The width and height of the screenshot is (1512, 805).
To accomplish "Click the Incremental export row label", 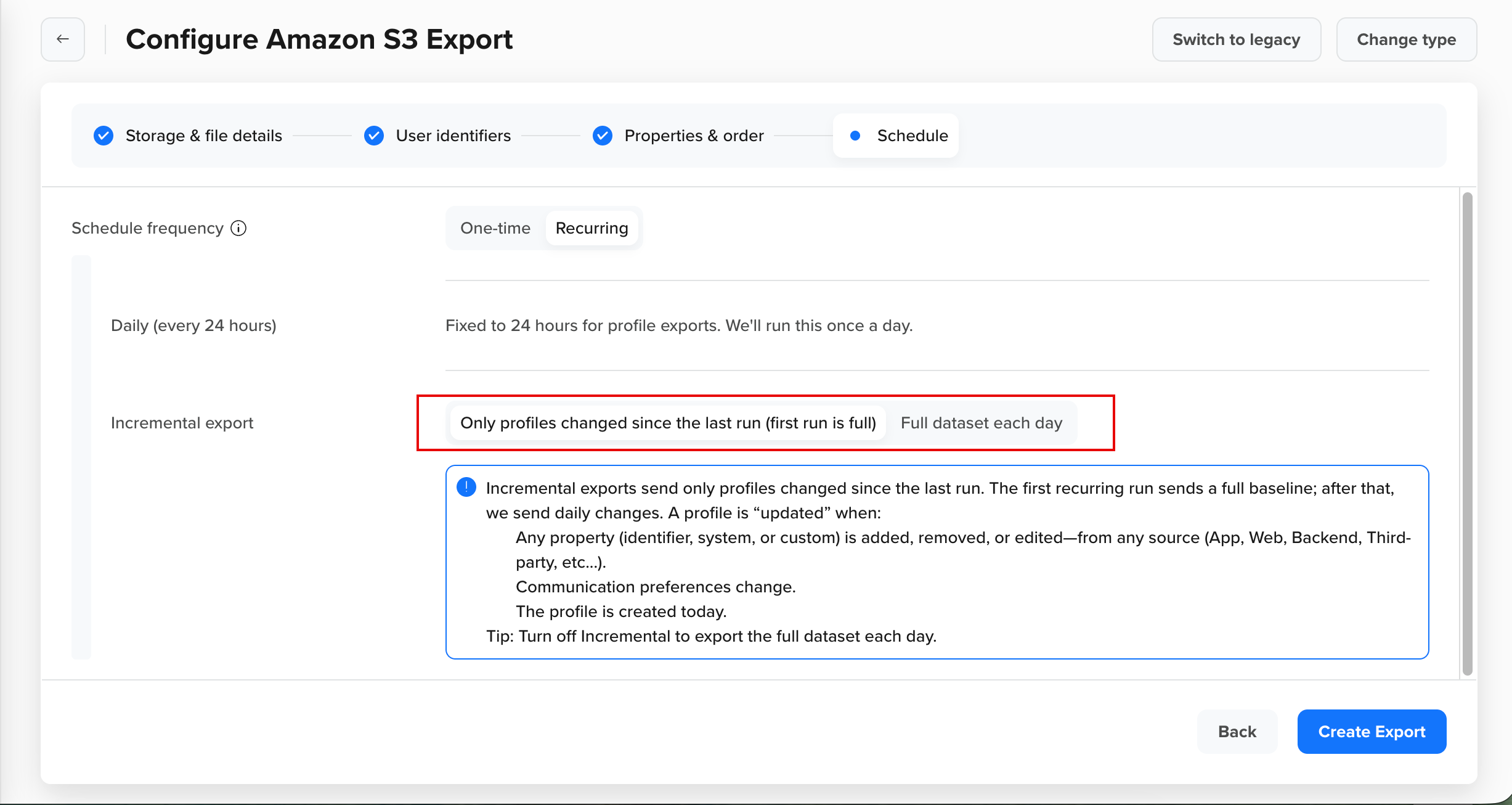I will [x=182, y=423].
